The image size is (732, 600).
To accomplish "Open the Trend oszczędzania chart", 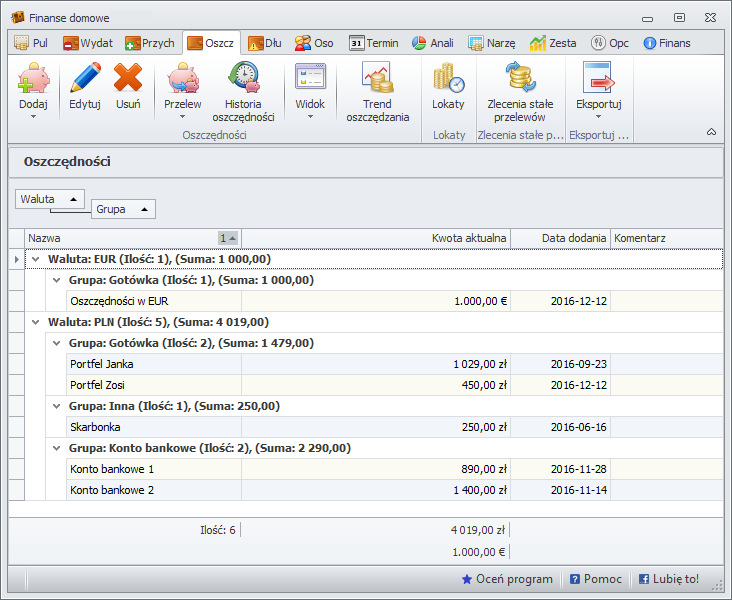I will (377, 78).
